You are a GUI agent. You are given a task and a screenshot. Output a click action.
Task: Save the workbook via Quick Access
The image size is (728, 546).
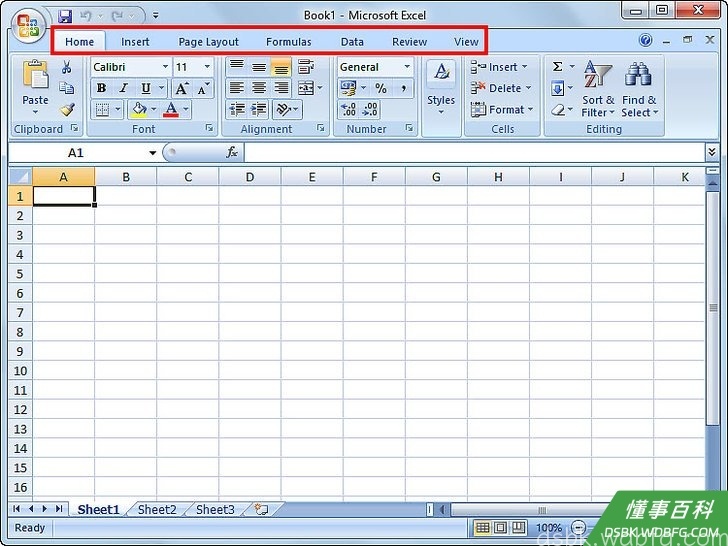[65, 16]
